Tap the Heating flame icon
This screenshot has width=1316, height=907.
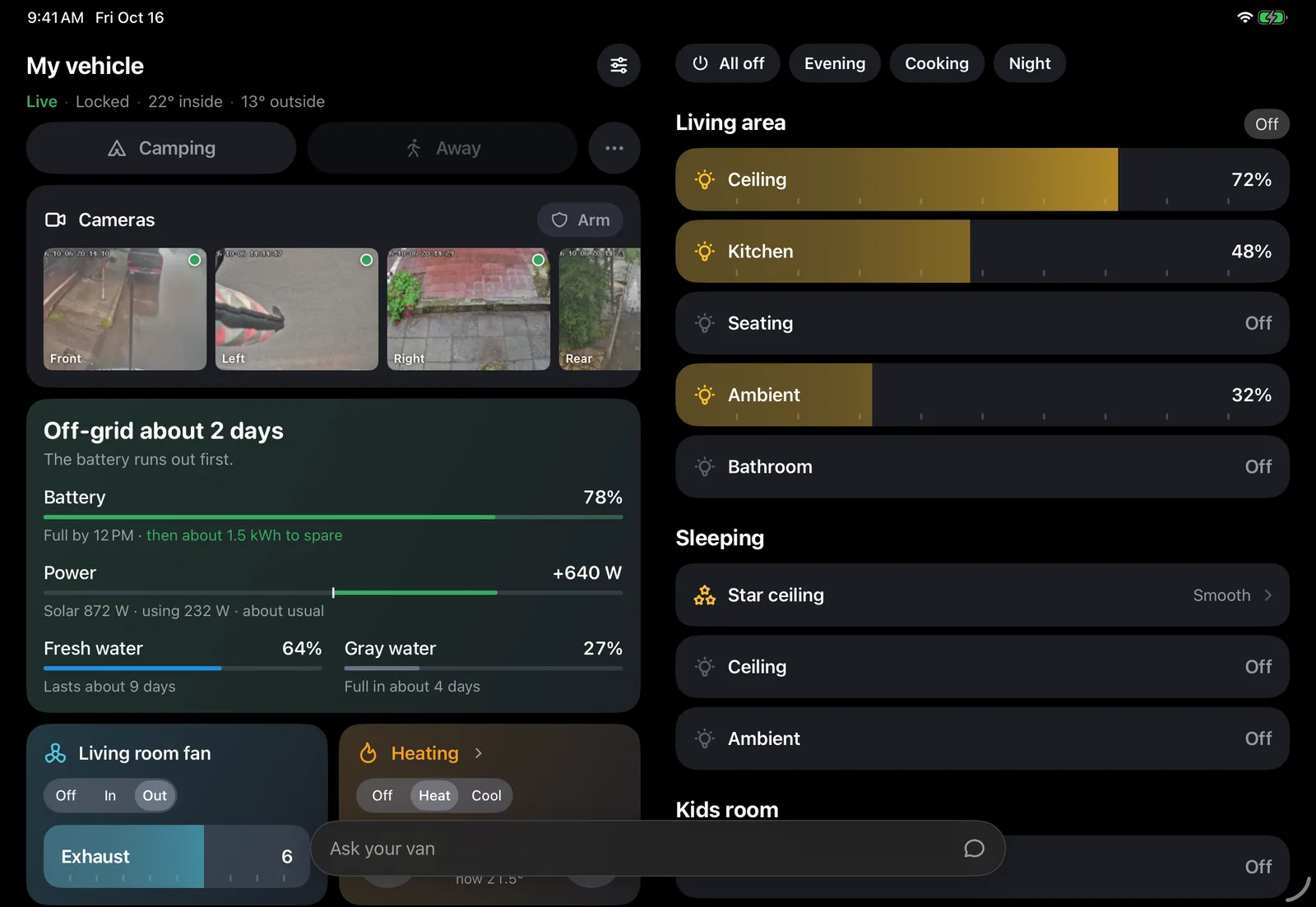[x=368, y=753]
